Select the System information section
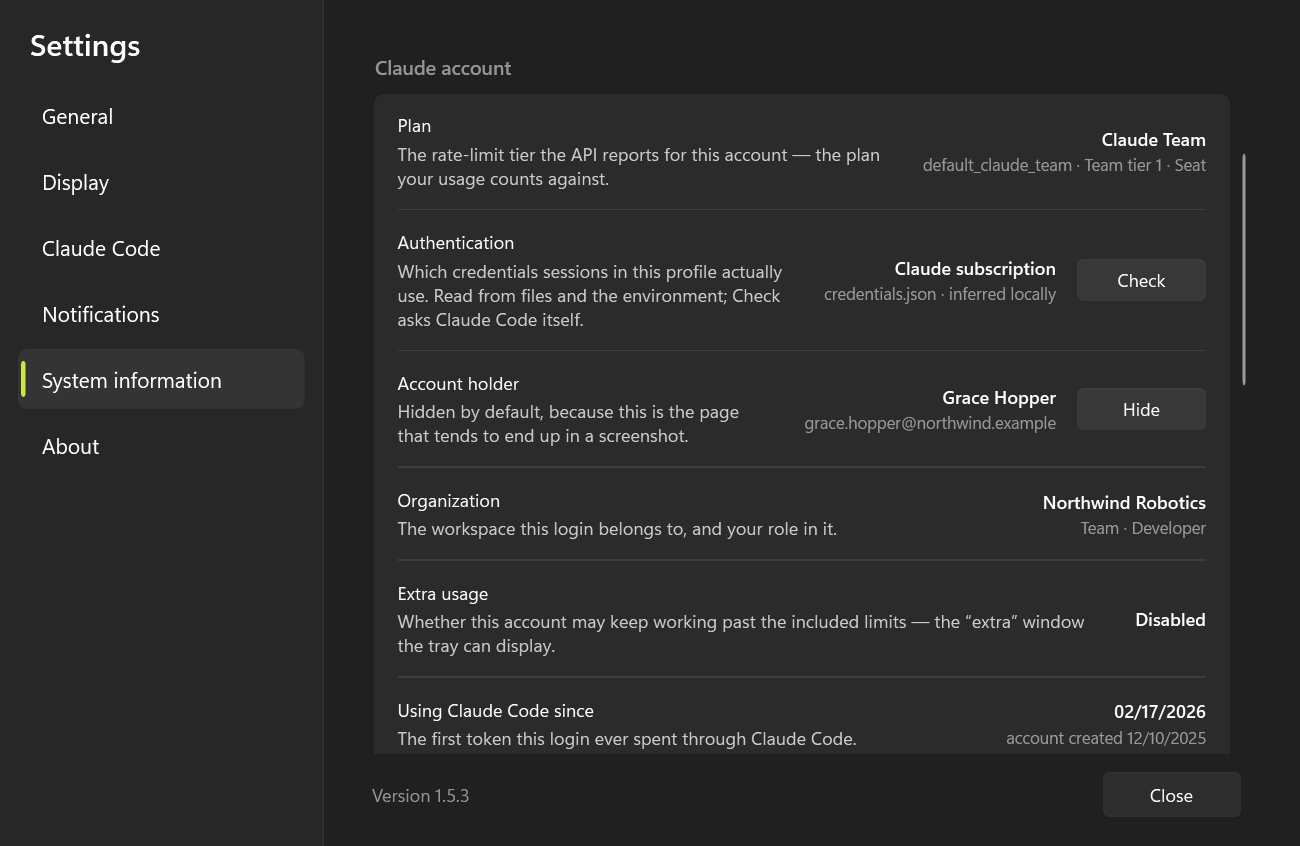This screenshot has width=1300, height=846. coord(161,381)
